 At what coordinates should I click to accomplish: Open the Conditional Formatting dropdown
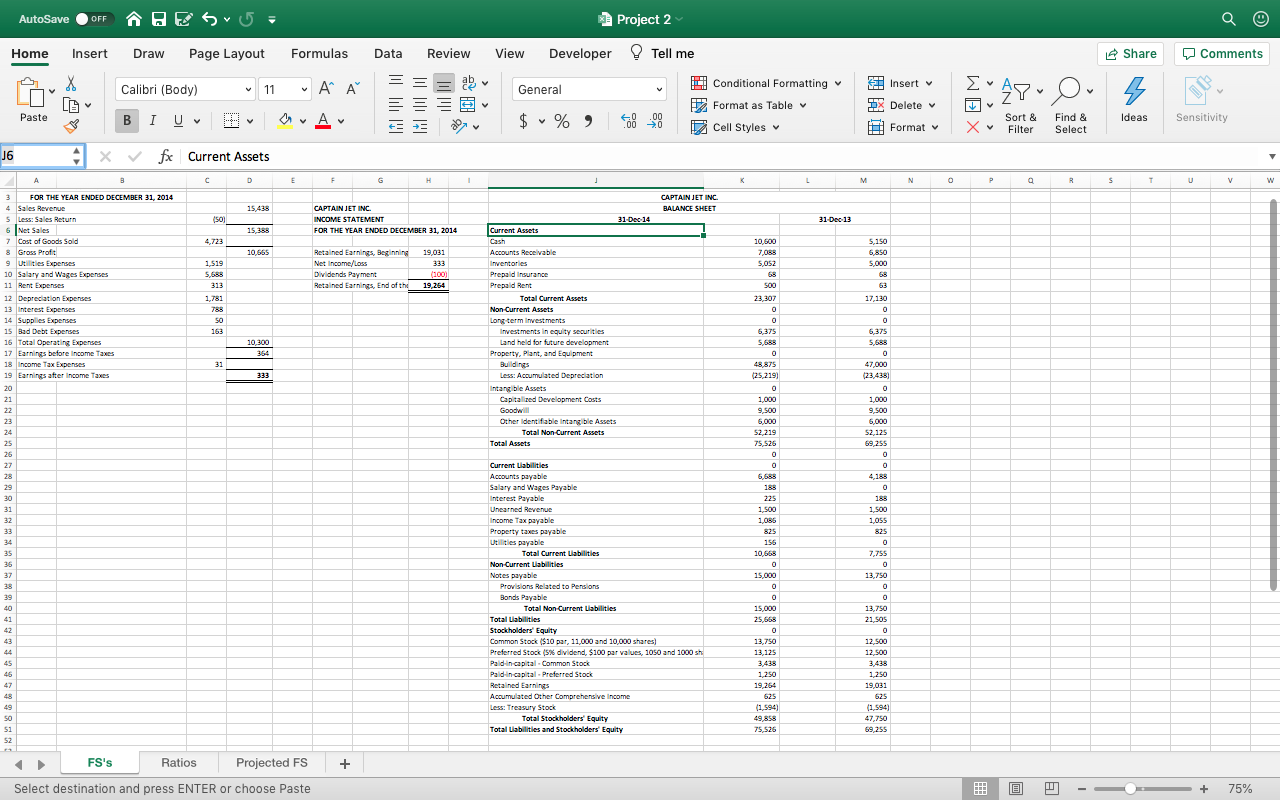(x=768, y=83)
